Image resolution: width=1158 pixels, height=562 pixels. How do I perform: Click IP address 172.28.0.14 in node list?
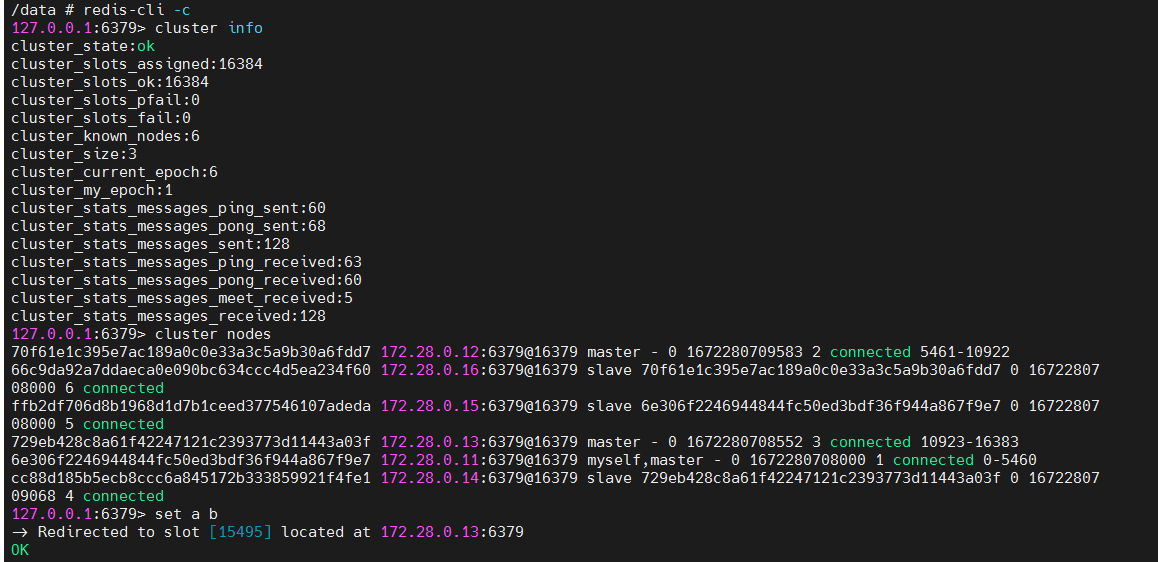[x=431, y=478]
